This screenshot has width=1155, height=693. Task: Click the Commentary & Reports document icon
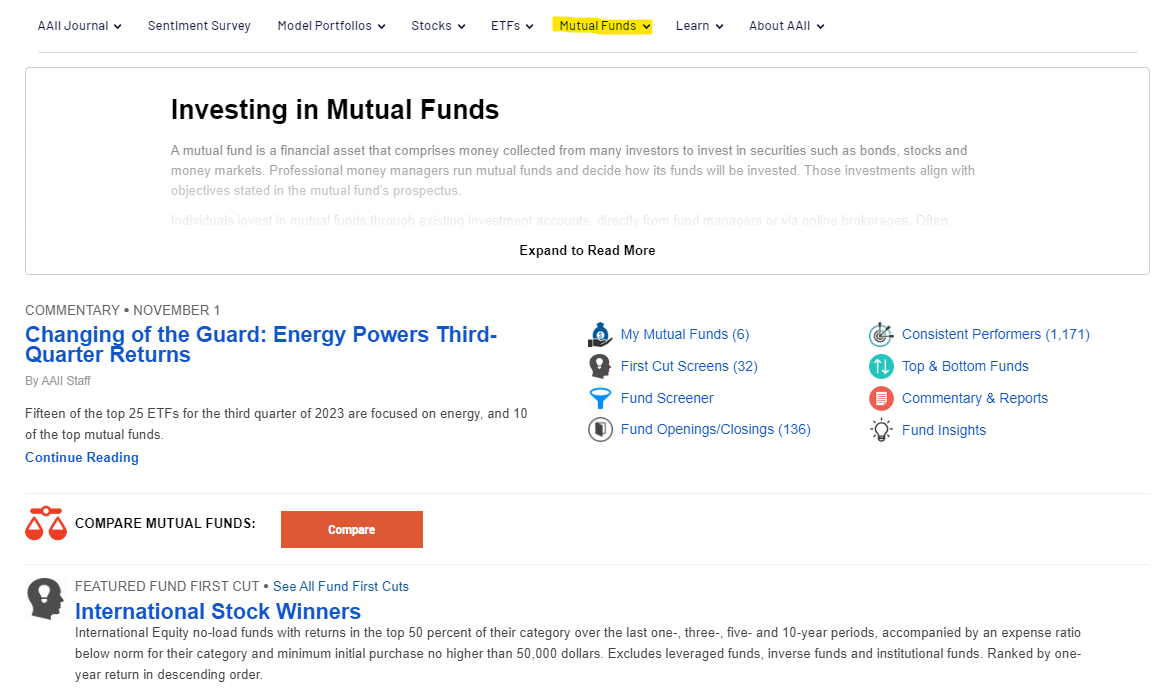pyautogui.click(x=881, y=398)
